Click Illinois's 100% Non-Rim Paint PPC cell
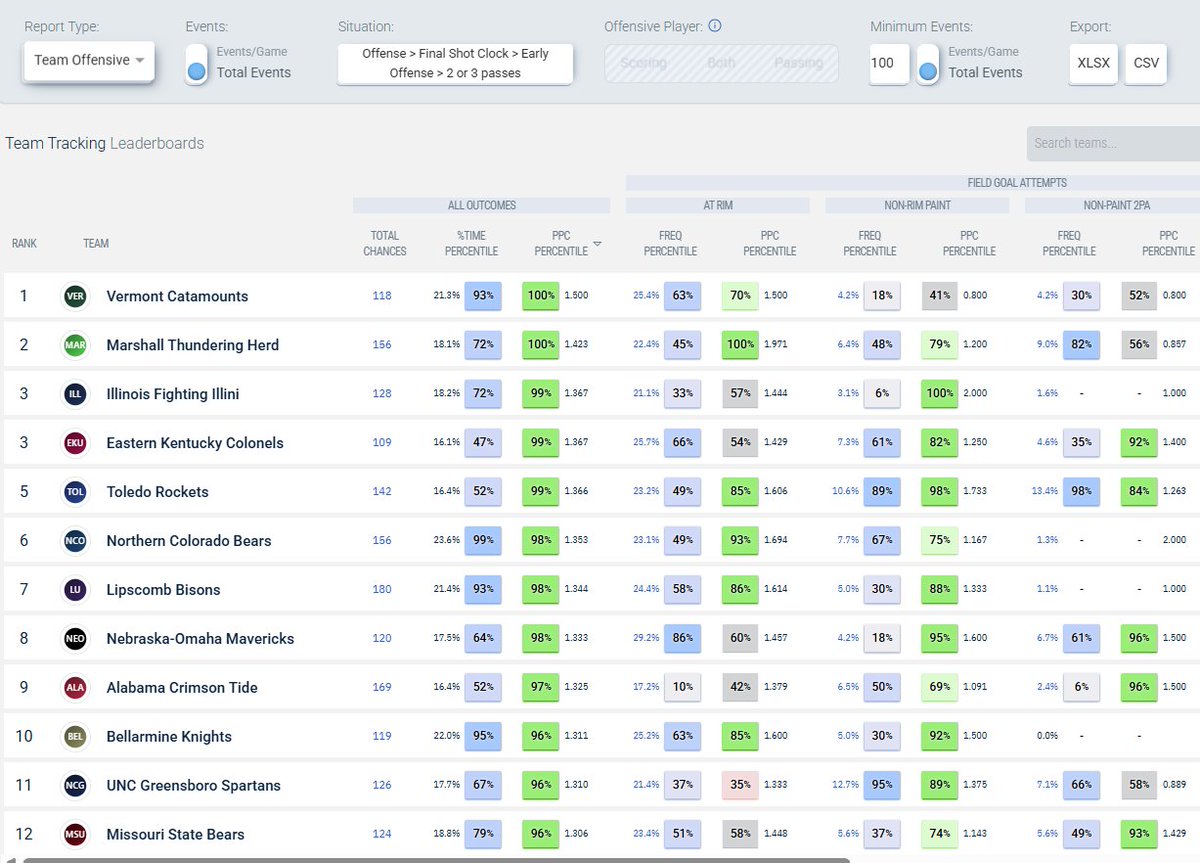1200x863 pixels. 940,394
